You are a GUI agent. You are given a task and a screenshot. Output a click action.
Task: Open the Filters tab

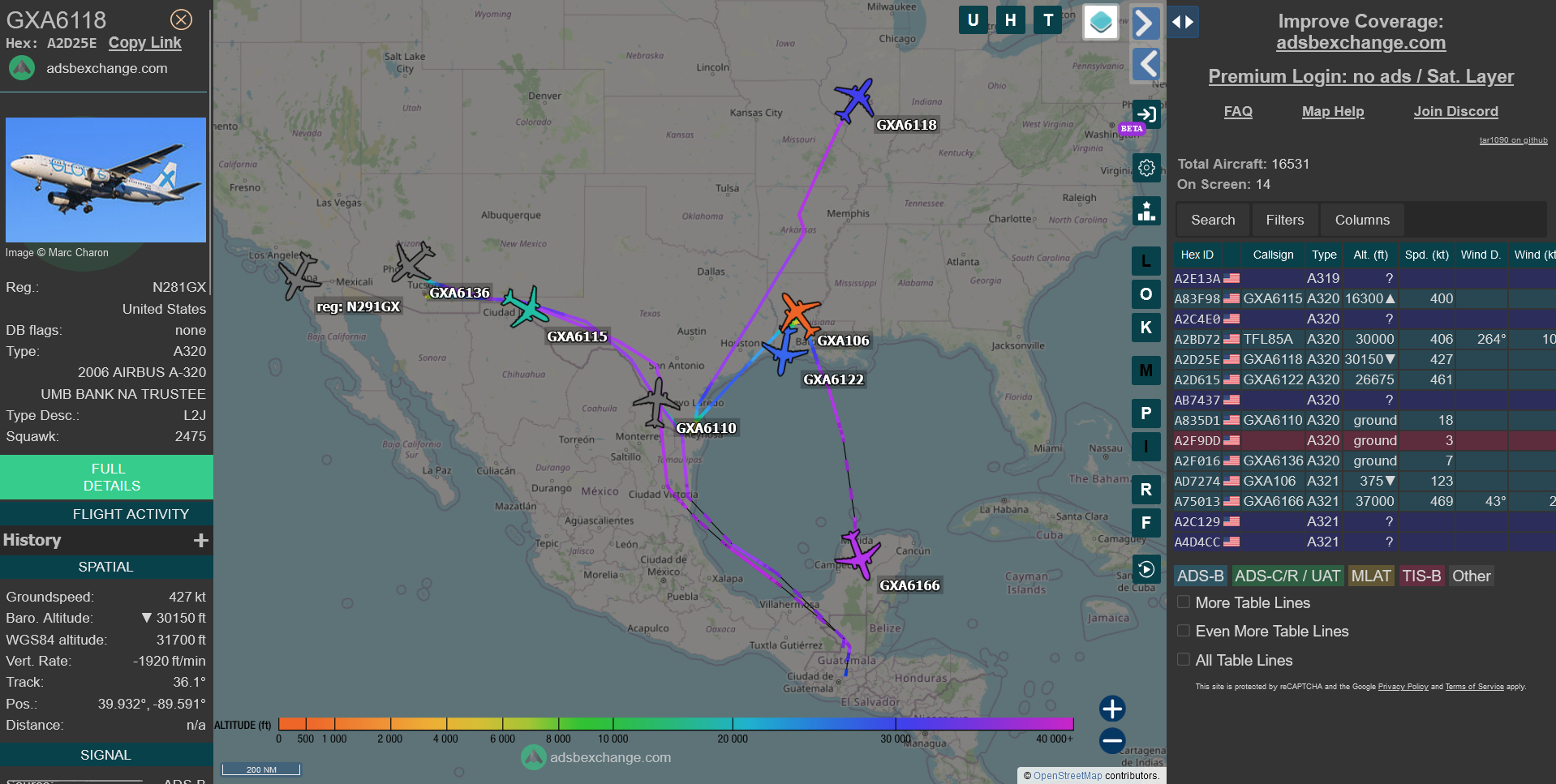tap(1285, 220)
